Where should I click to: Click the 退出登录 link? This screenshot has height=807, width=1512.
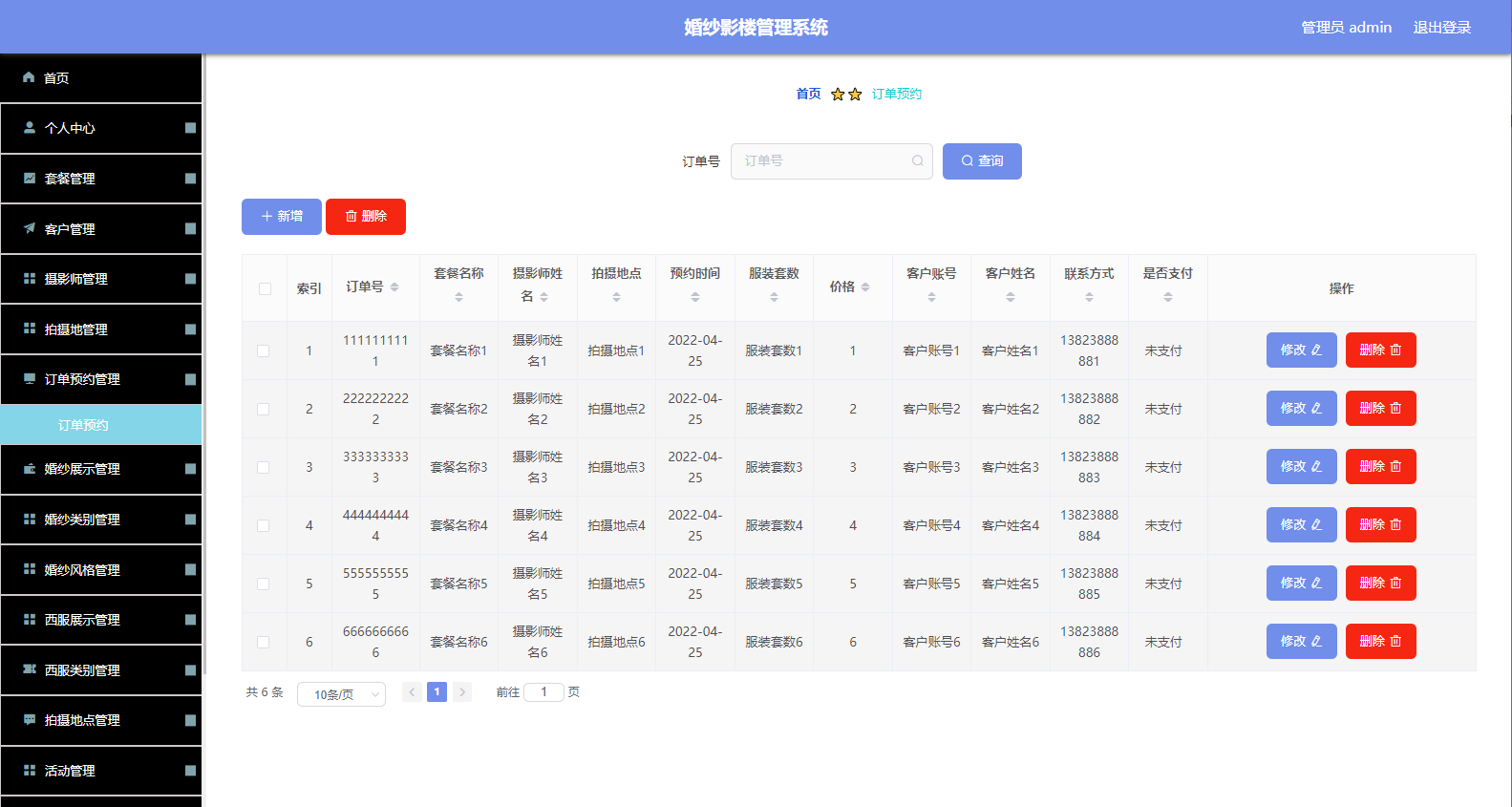click(1442, 28)
